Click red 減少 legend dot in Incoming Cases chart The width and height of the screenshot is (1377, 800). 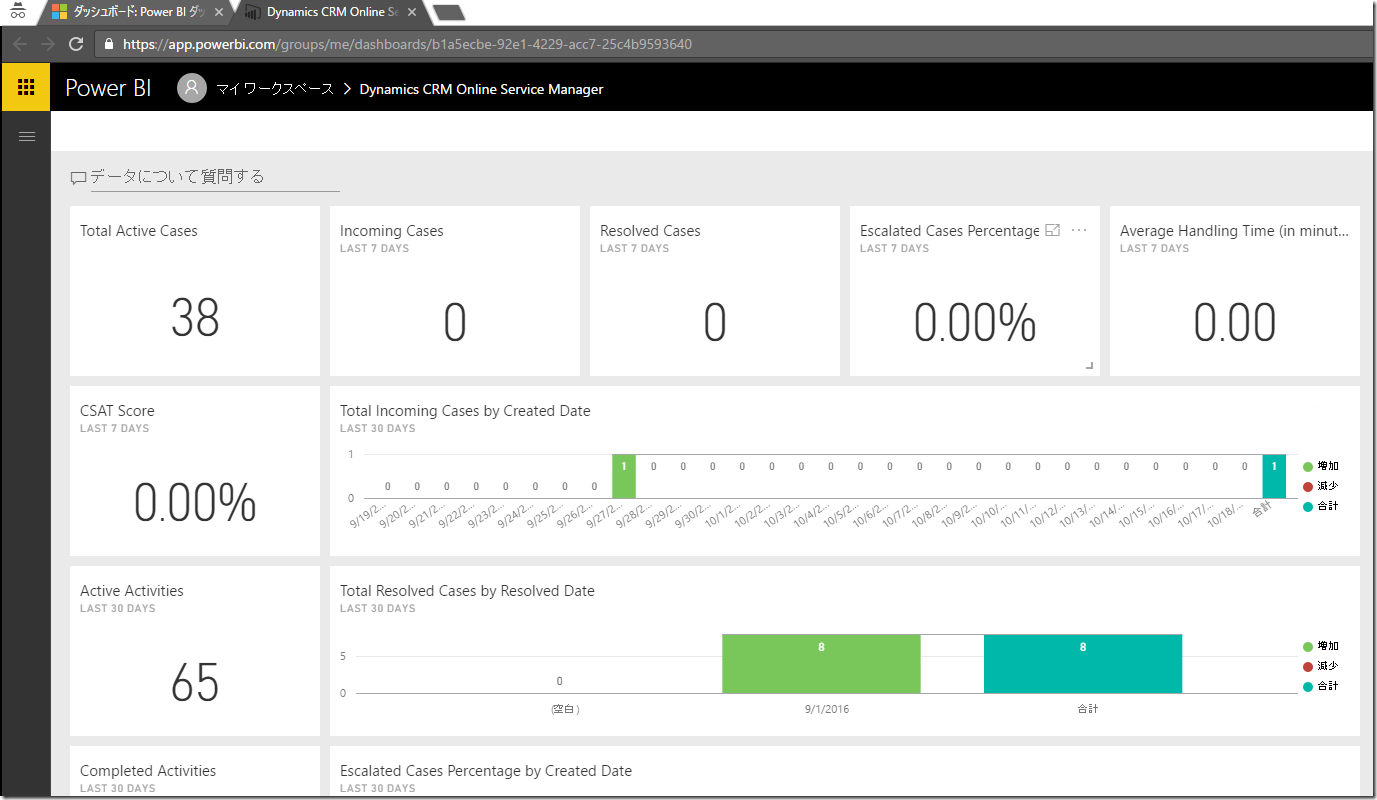1308,486
